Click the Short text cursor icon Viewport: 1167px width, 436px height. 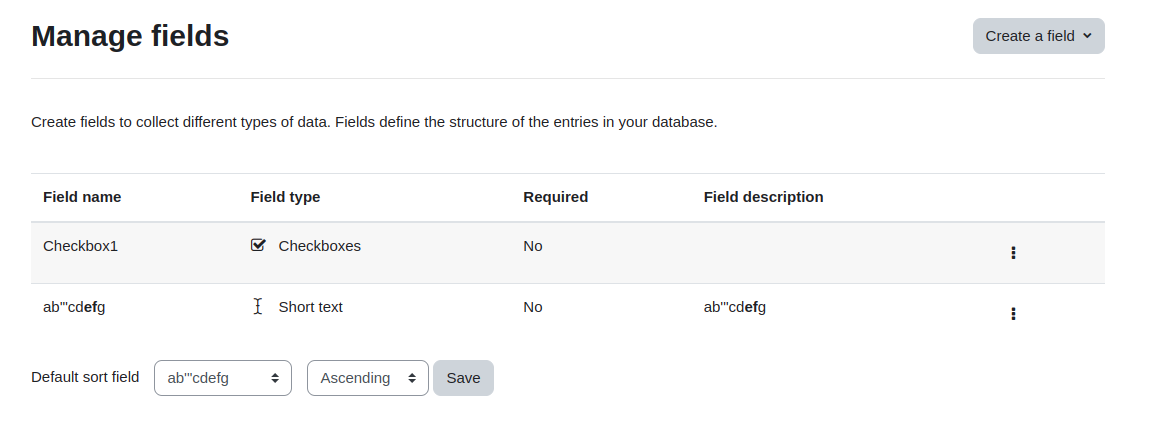tap(258, 306)
